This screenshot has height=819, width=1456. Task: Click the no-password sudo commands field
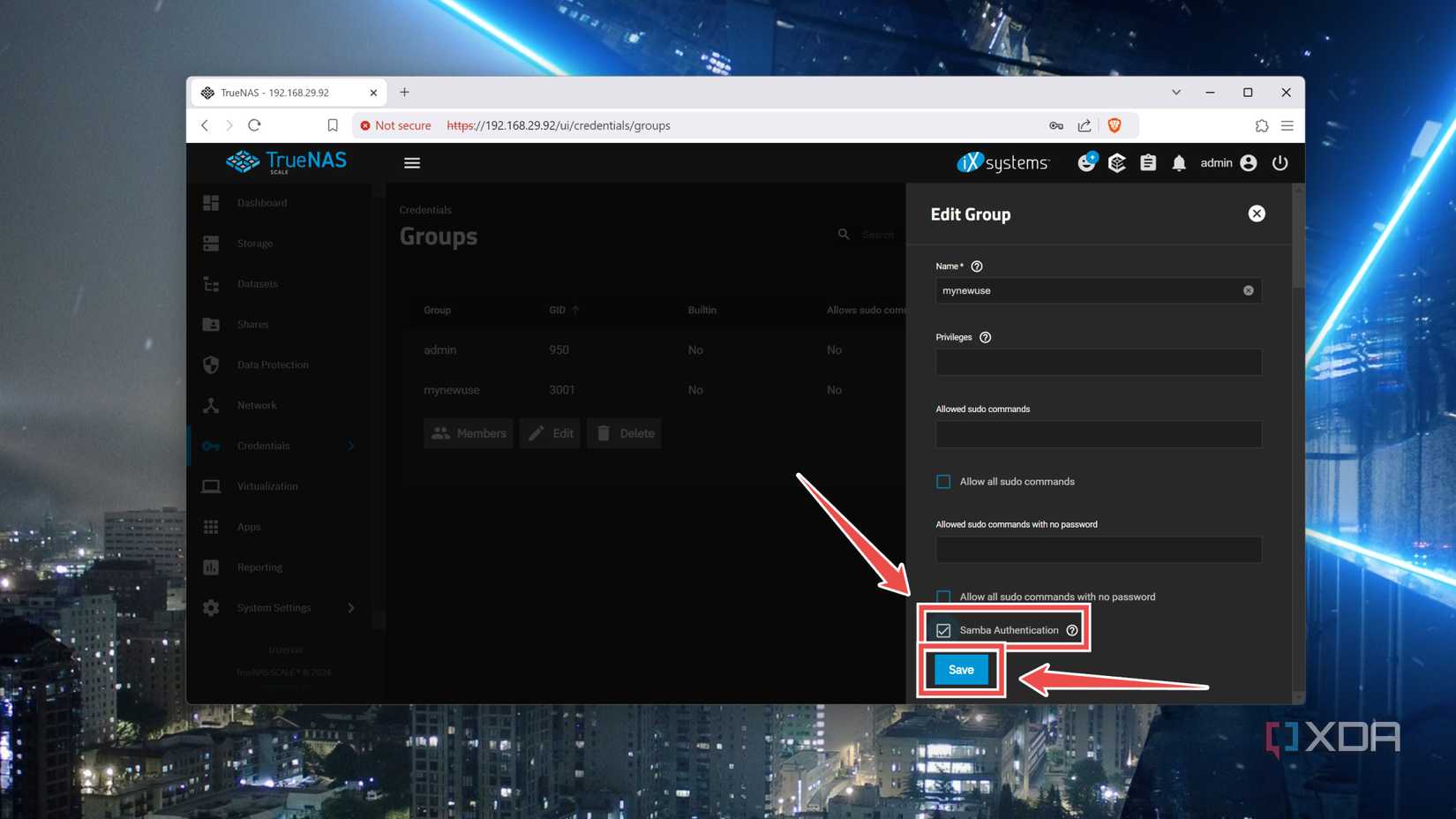[x=1099, y=550]
